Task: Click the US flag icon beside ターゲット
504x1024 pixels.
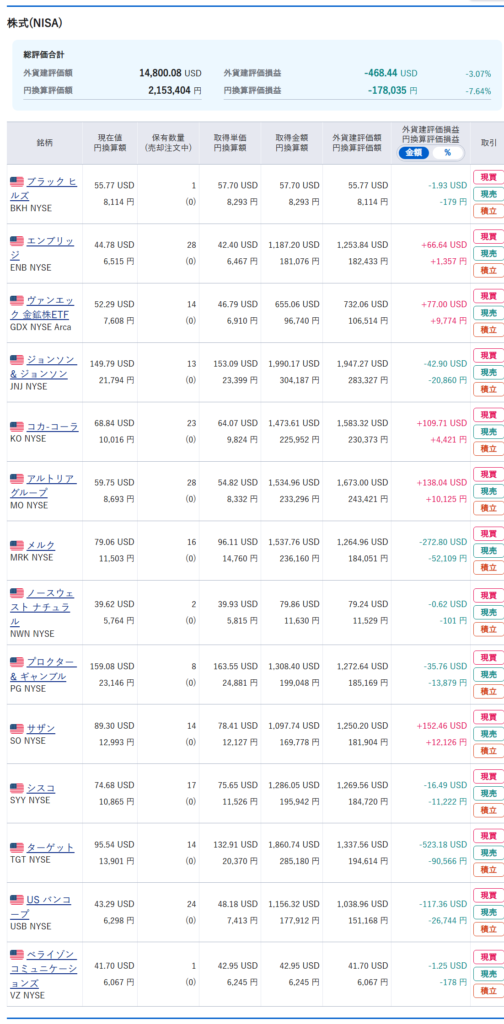Action: (17, 847)
